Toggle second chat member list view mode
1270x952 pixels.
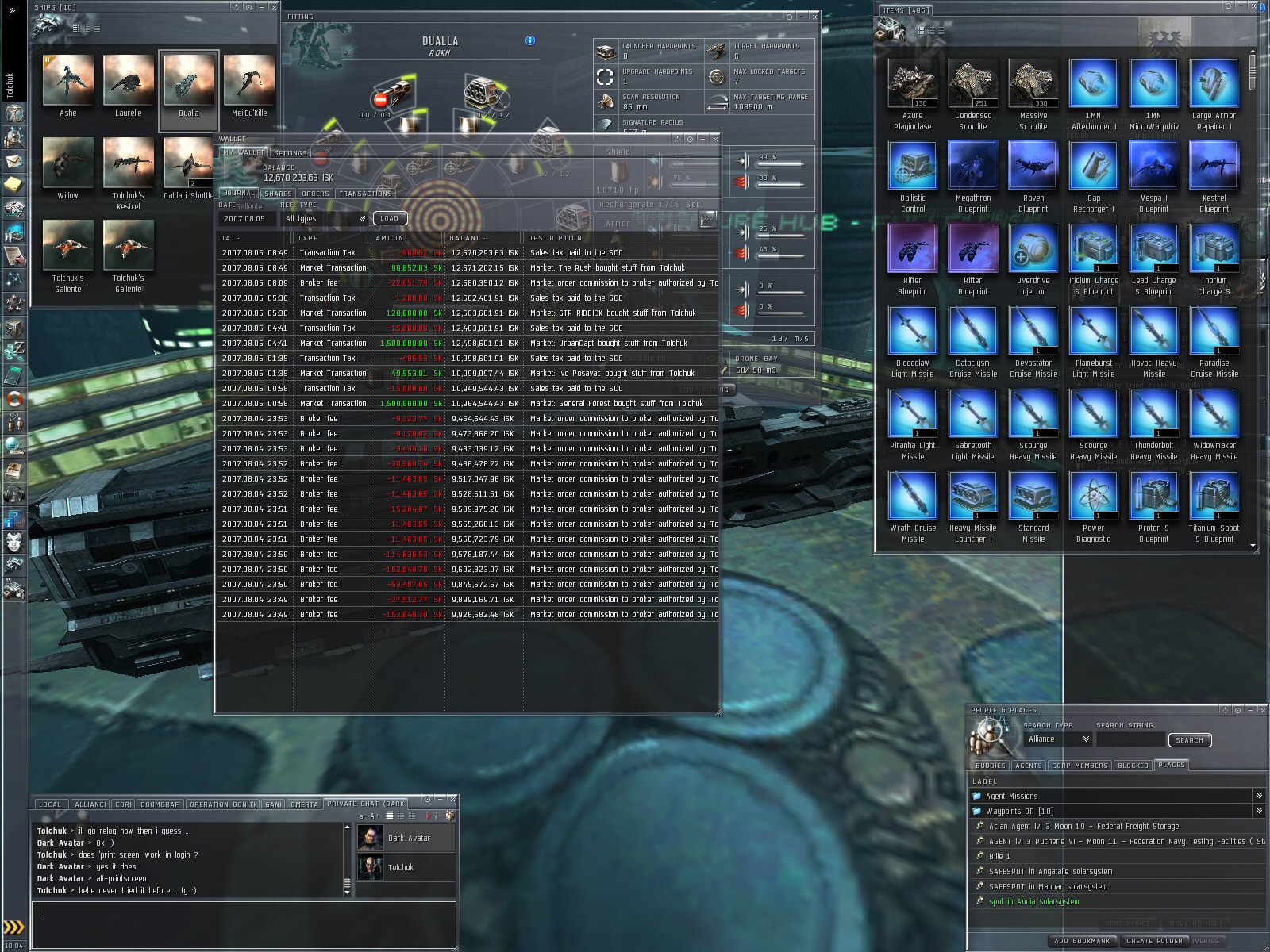point(400,815)
